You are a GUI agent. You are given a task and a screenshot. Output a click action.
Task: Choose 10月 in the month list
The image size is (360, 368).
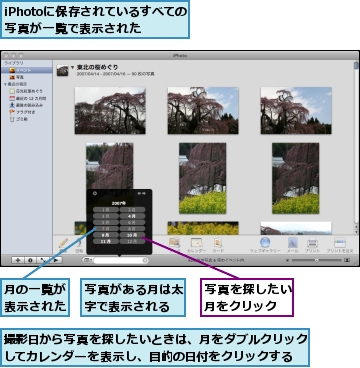(x=132, y=235)
